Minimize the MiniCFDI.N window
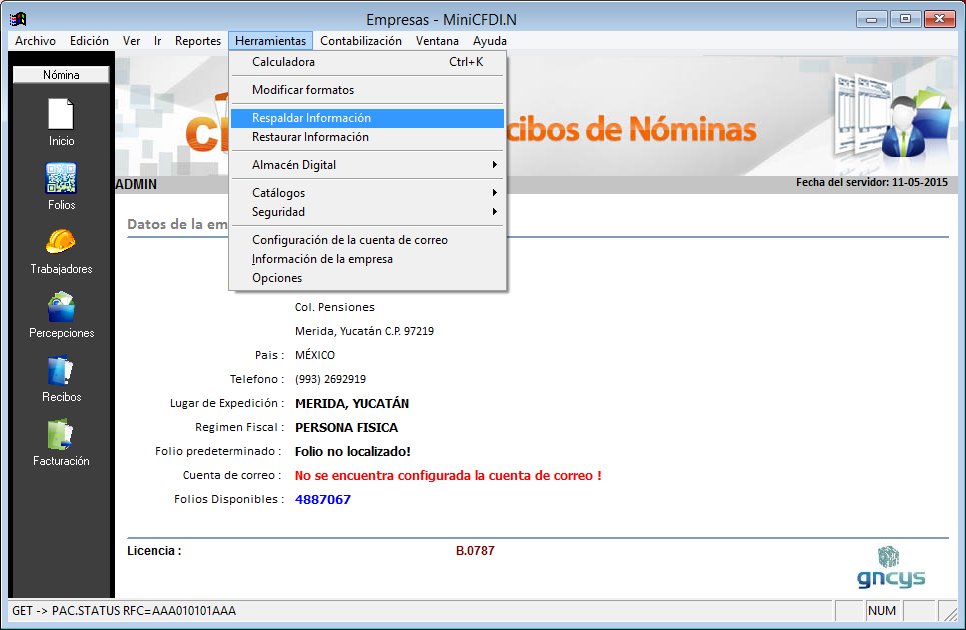 coord(871,19)
